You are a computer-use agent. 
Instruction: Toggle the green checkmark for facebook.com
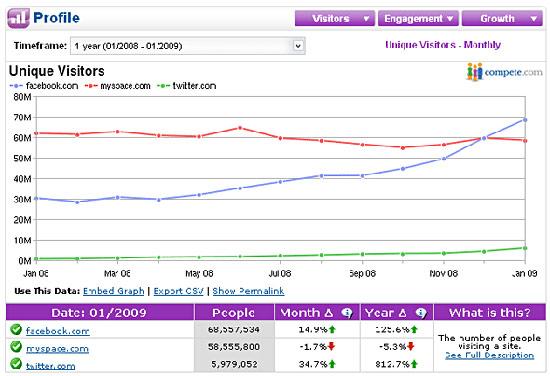[x=16, y=329]
